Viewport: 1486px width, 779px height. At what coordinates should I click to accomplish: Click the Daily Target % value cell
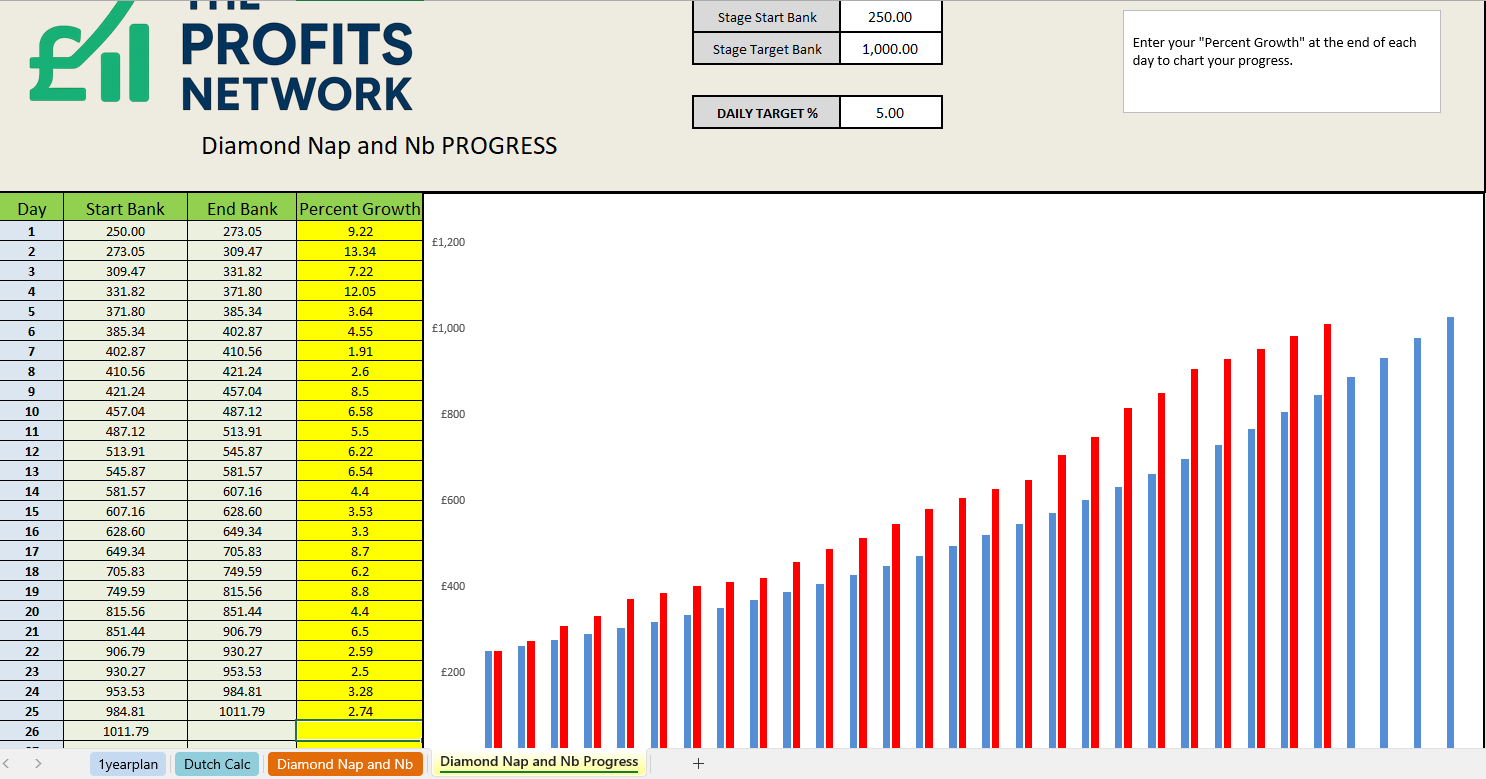click(890, 113)
